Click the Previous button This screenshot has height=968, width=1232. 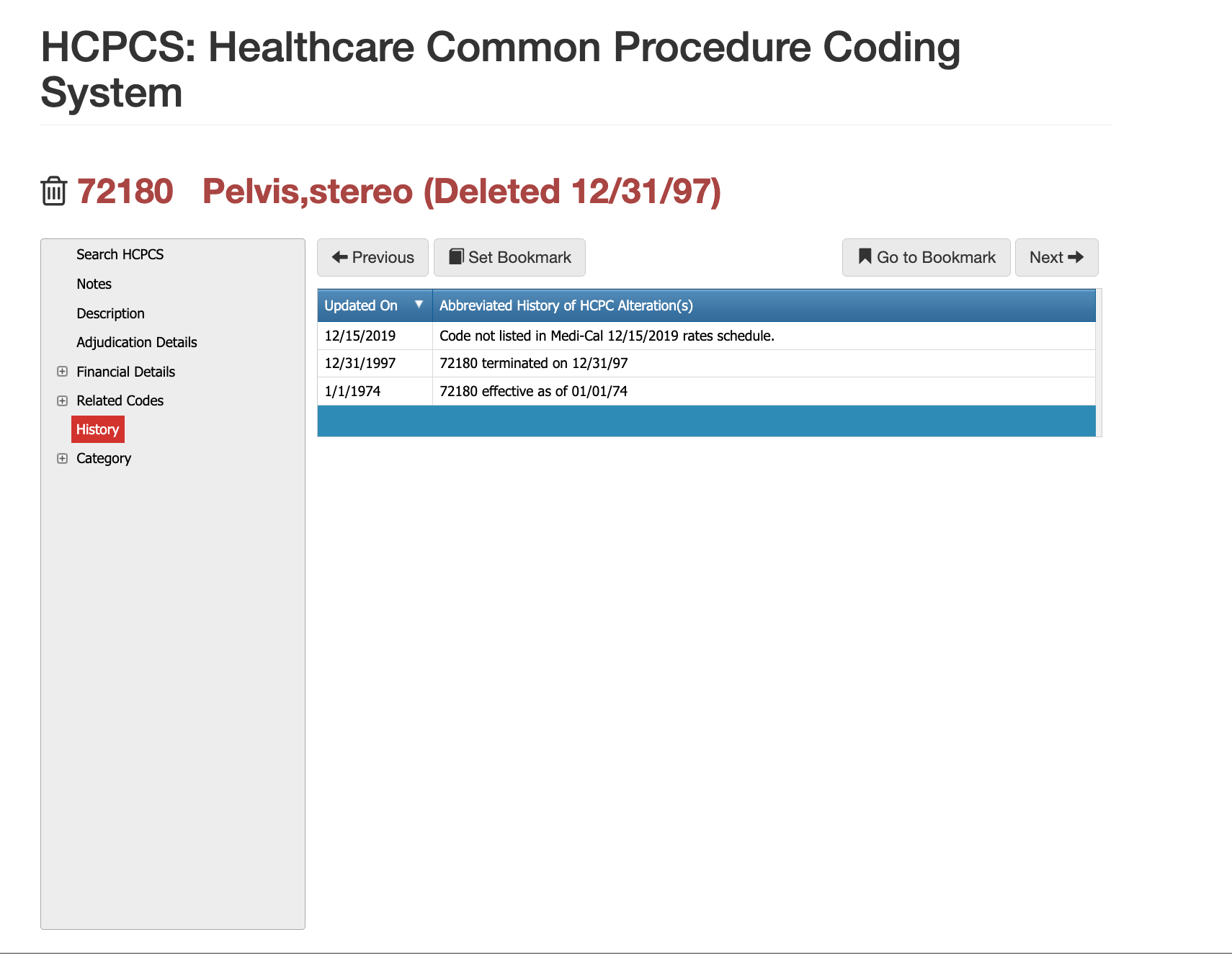tap(372, 257)
